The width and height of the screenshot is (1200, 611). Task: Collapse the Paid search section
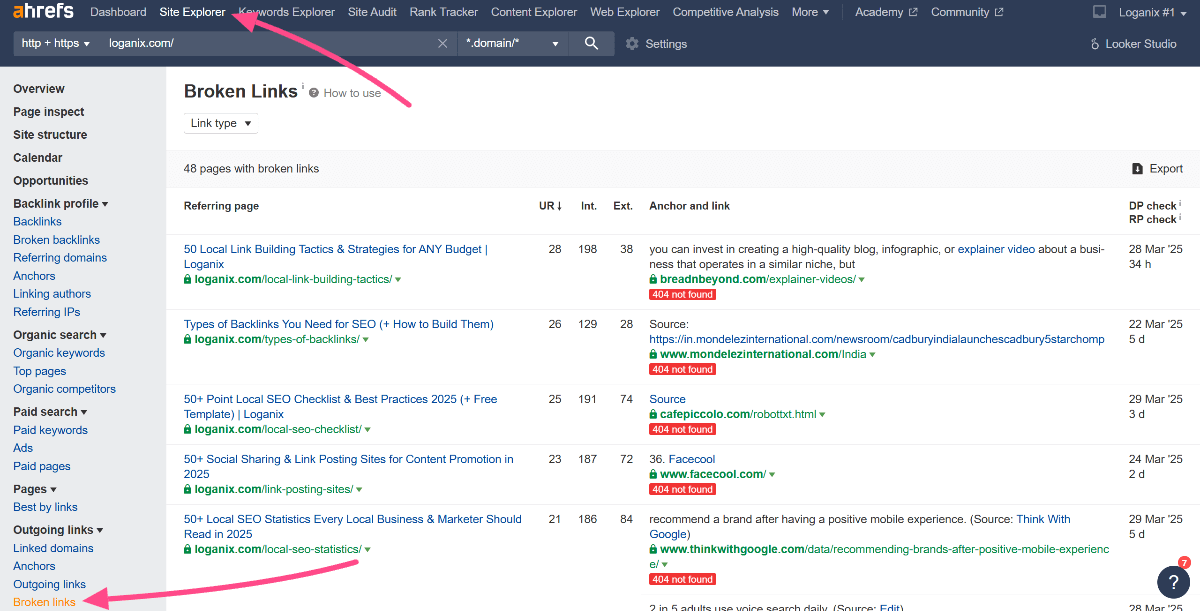point(50,412)
